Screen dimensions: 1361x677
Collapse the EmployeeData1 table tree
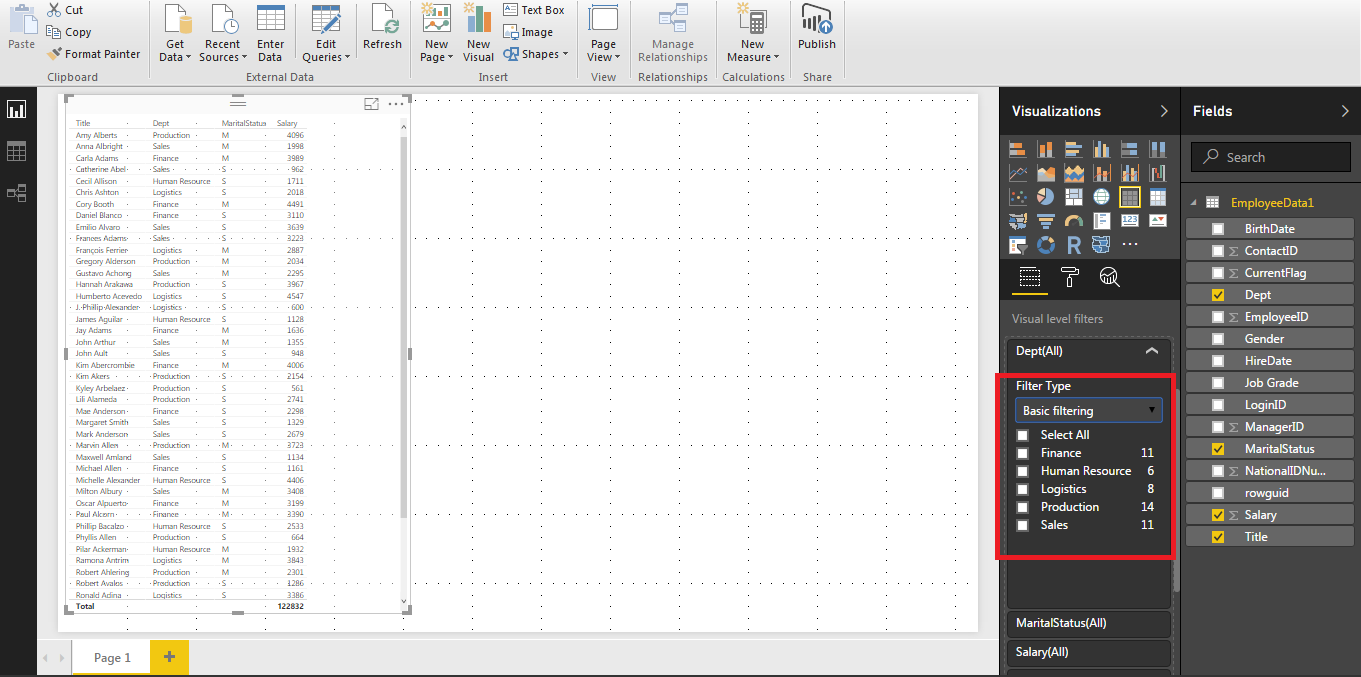pos(1192,202)
